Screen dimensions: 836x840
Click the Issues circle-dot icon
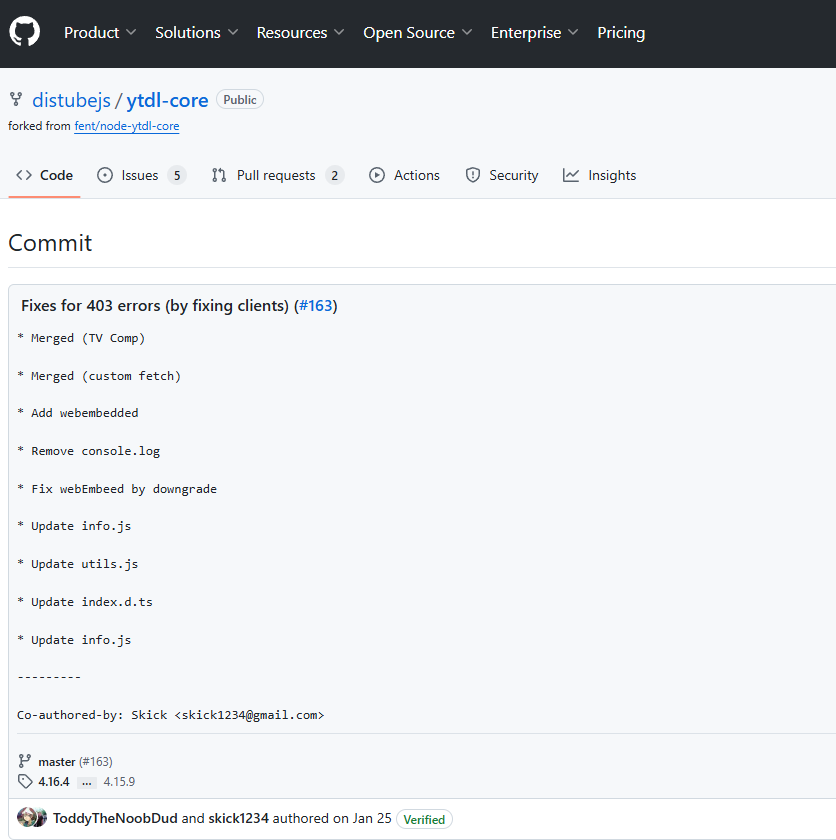[105, 175]
